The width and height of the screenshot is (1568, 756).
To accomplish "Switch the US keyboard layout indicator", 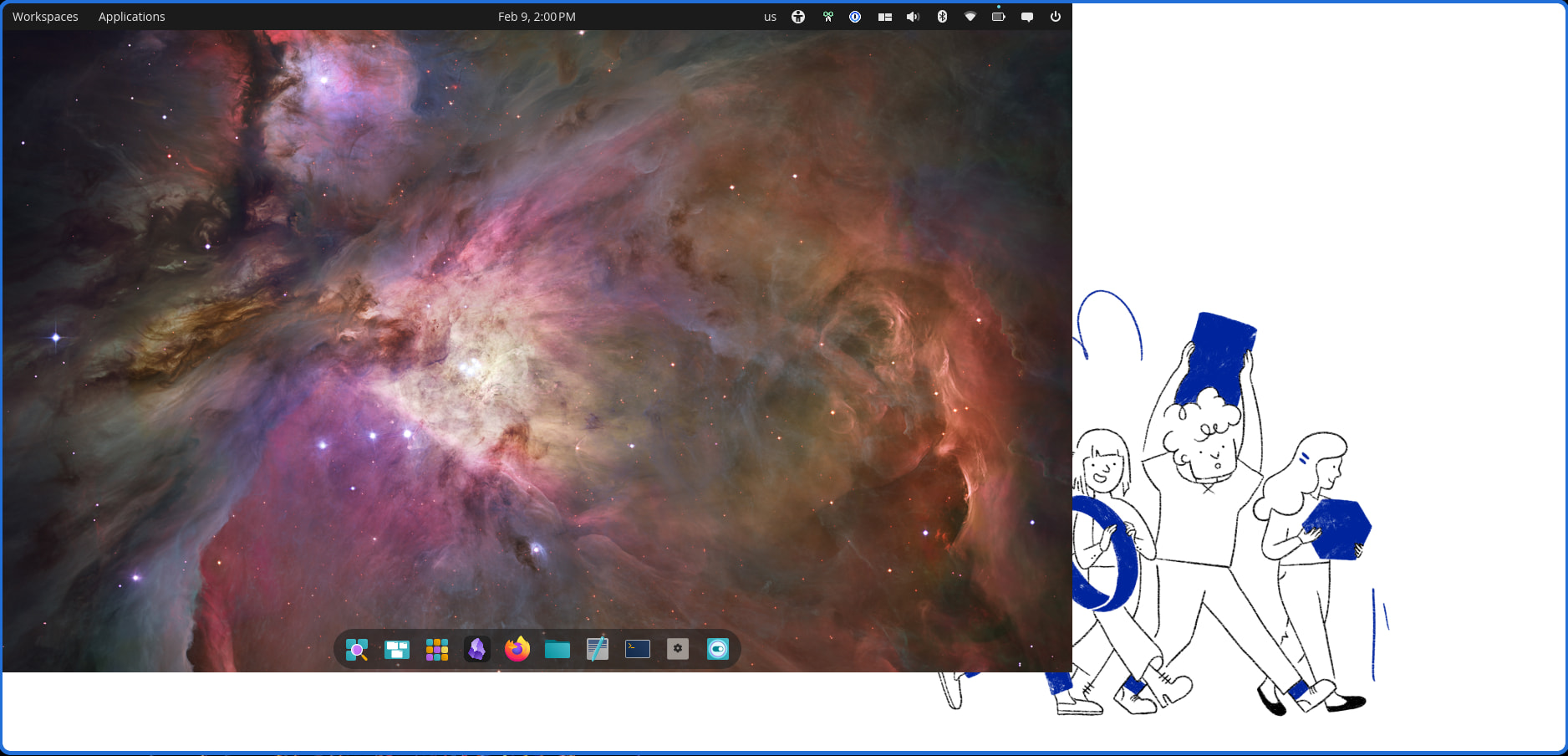I will [770, 17].
